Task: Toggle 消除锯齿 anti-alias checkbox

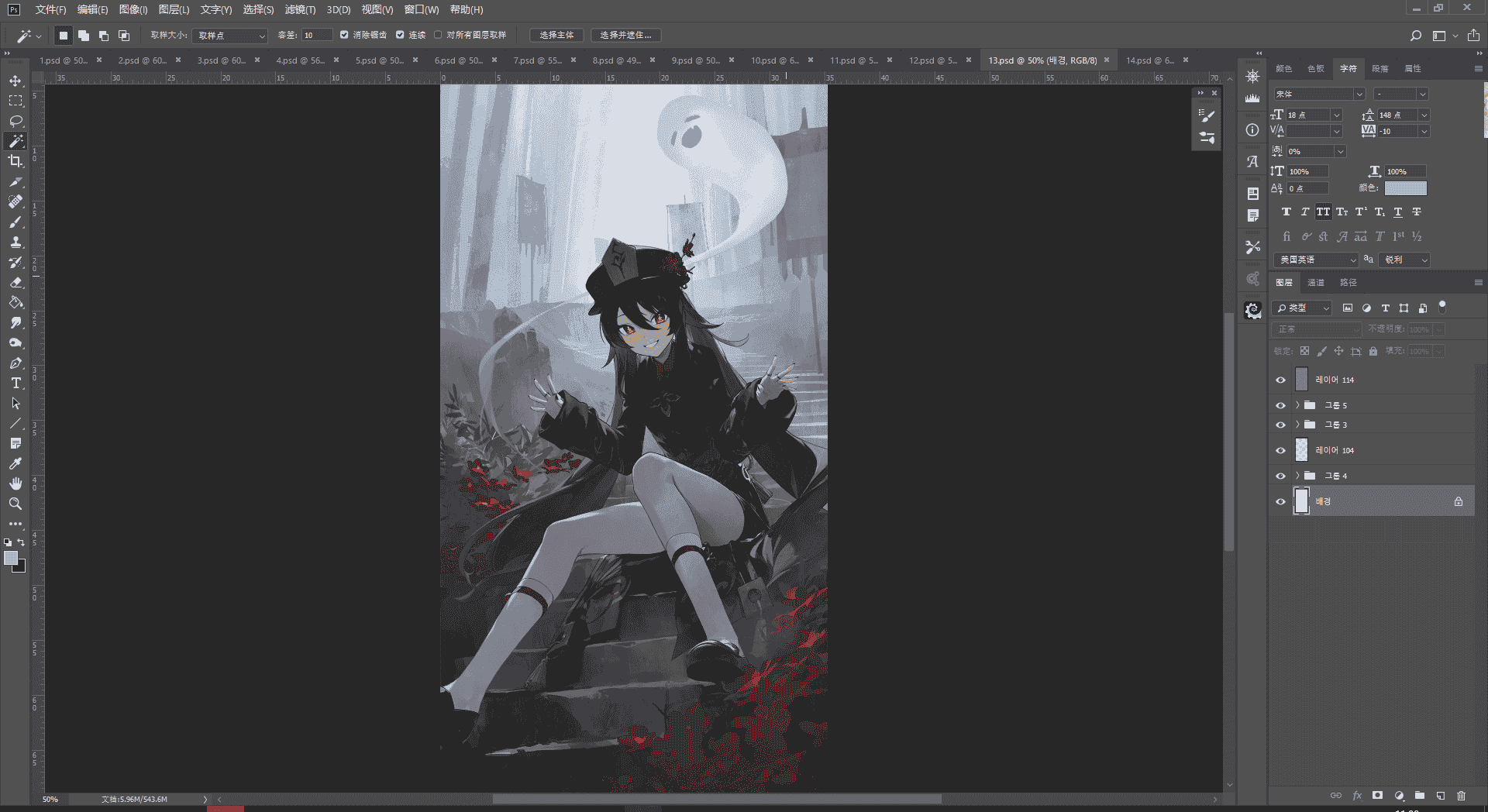Action: click(x=344, y=35)
